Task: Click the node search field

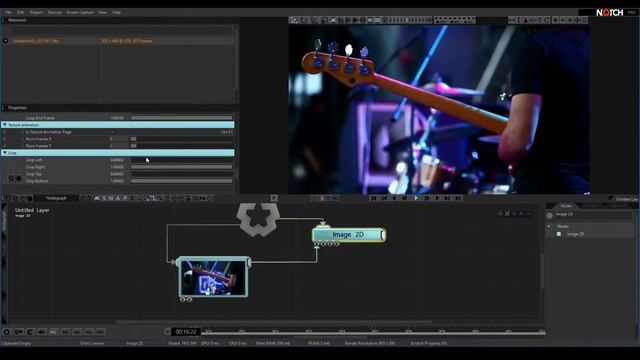Action: tap(593, 214)
